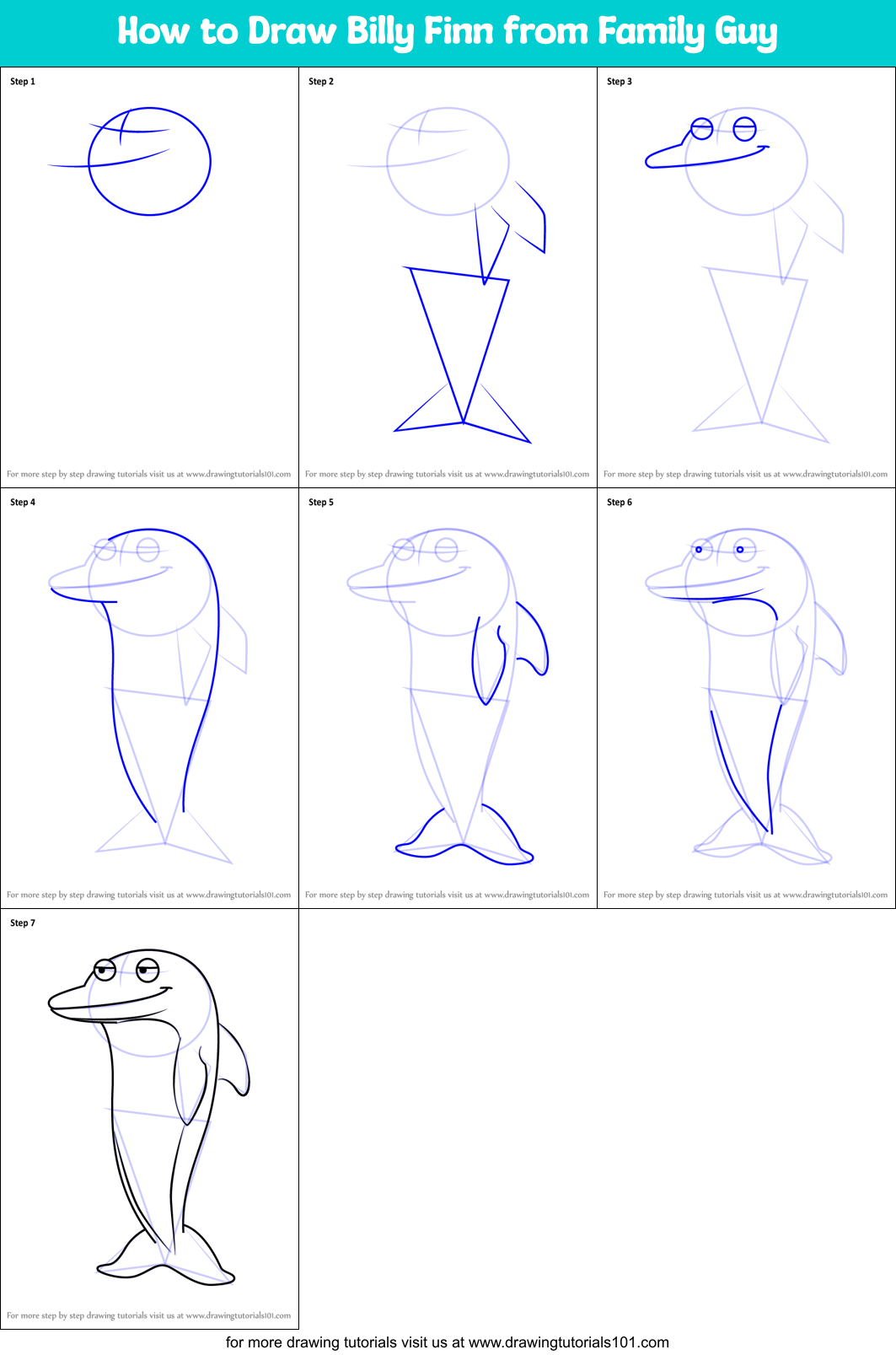Click the Step 1 panel footer website text

pos(149,474)
